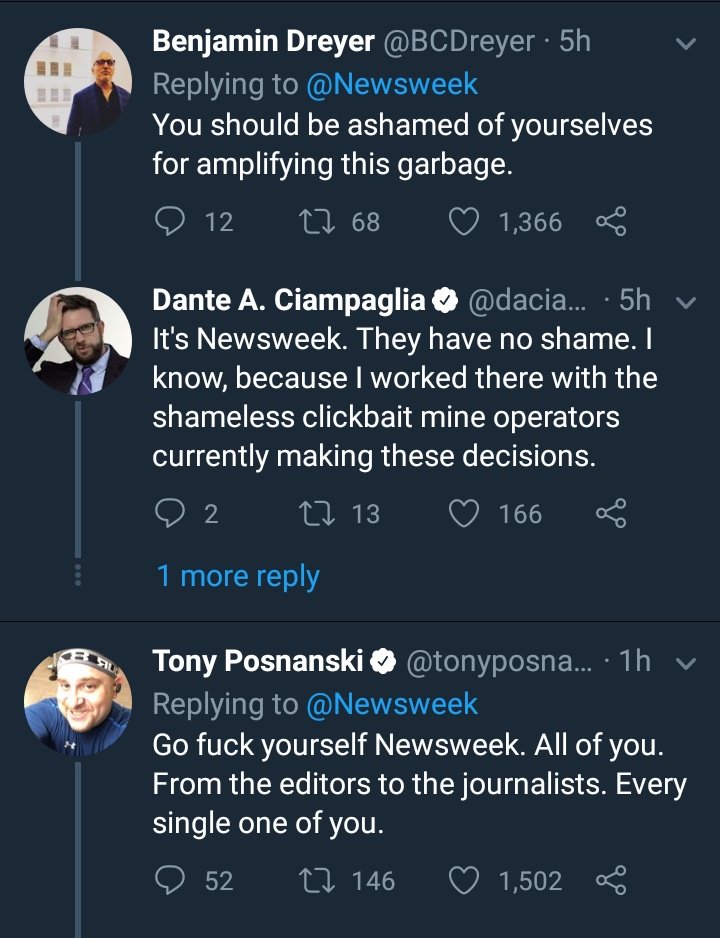
Task: Like Benjamin Dreyer's tweet
Action: [463, 222]
